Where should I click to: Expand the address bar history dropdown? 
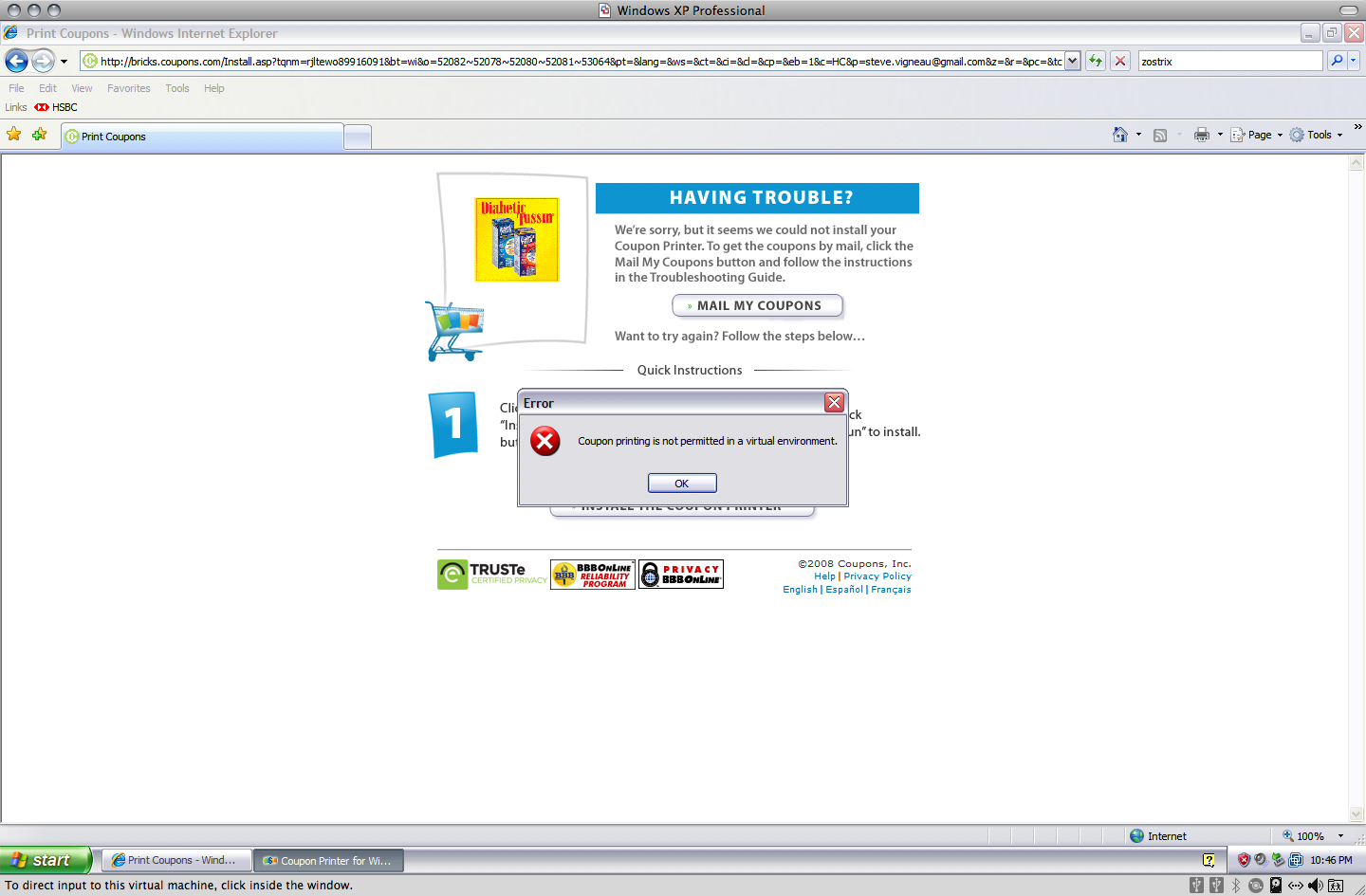coord(1073,61)
